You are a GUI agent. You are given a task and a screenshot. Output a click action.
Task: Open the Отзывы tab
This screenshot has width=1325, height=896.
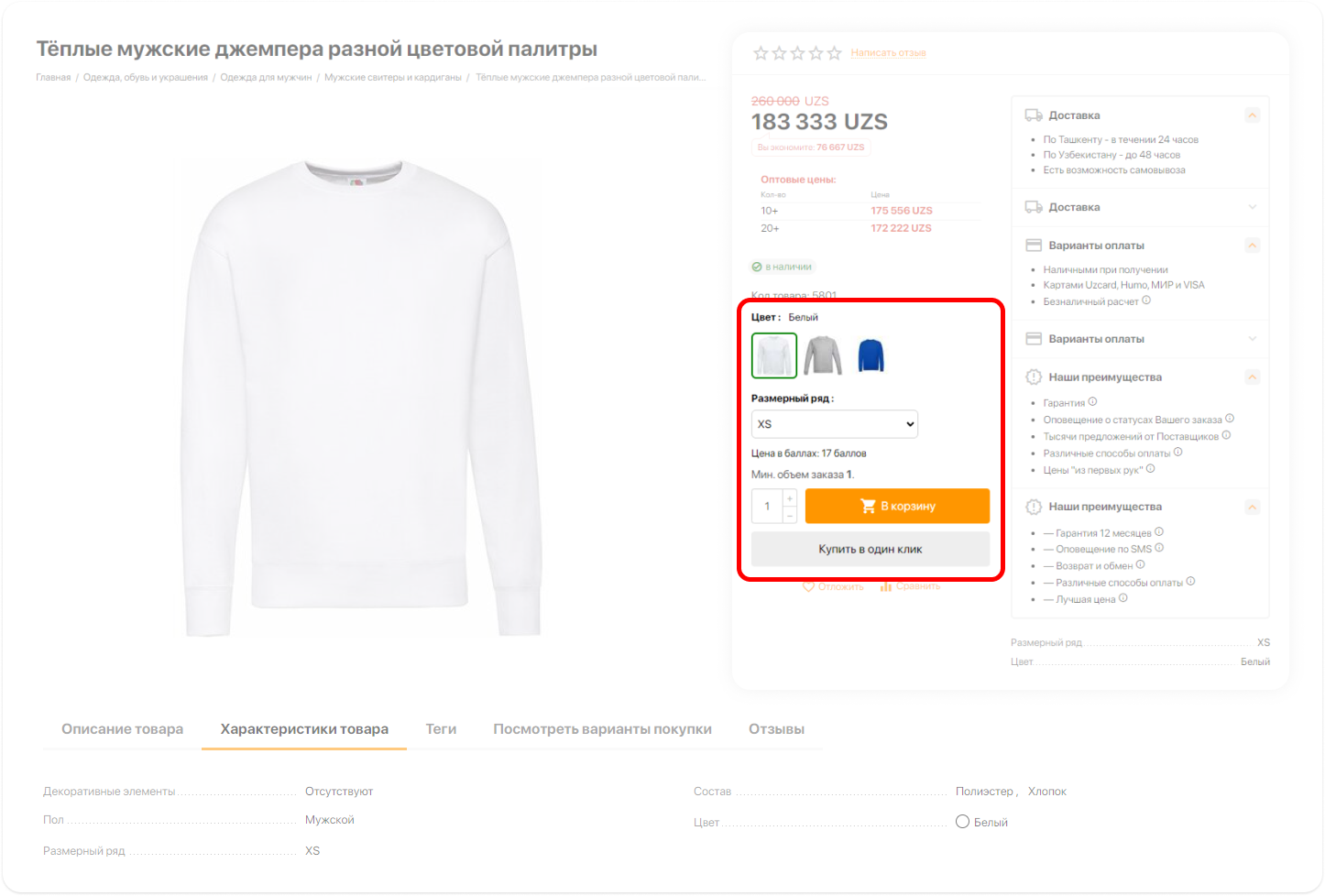pos(776,729)
